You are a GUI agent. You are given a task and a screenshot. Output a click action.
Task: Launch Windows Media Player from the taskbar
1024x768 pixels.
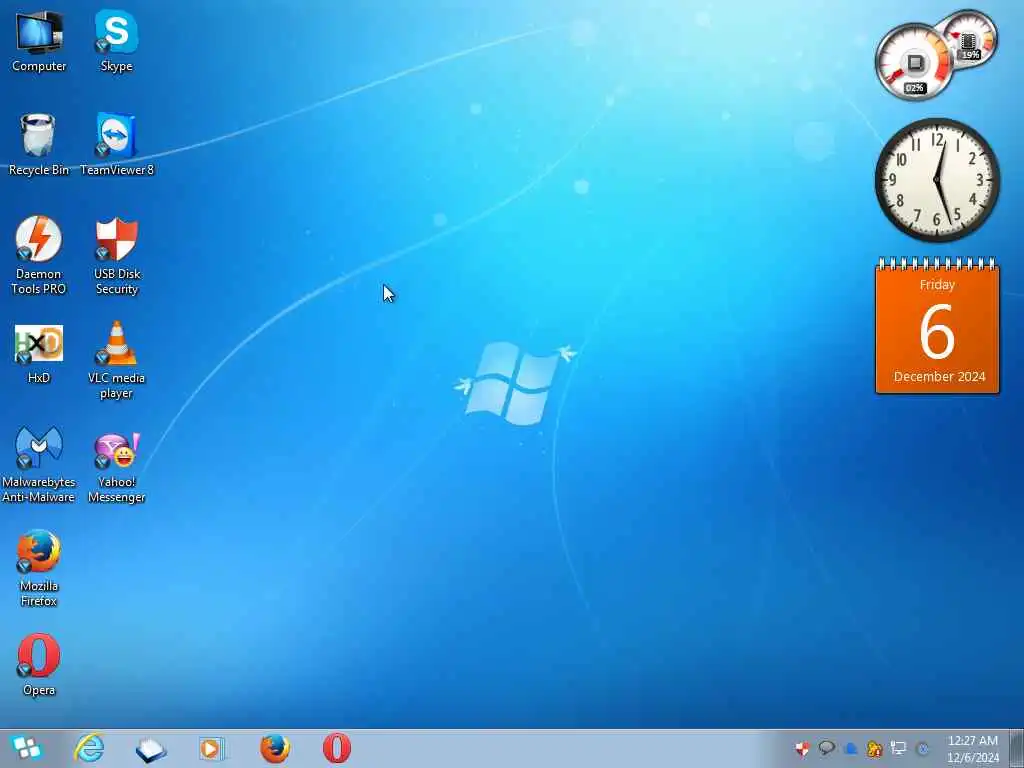click(x=211, y=748)
